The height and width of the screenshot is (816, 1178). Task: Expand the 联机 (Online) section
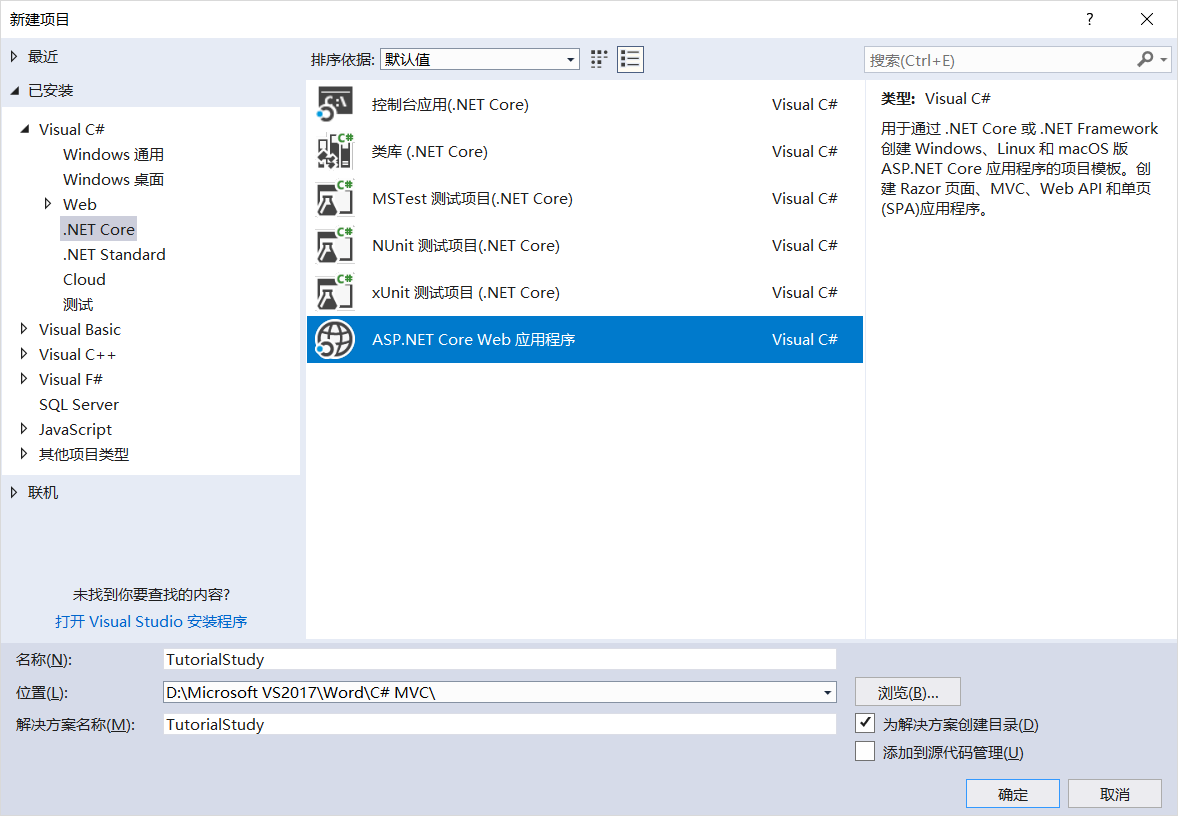pos(14,492)
